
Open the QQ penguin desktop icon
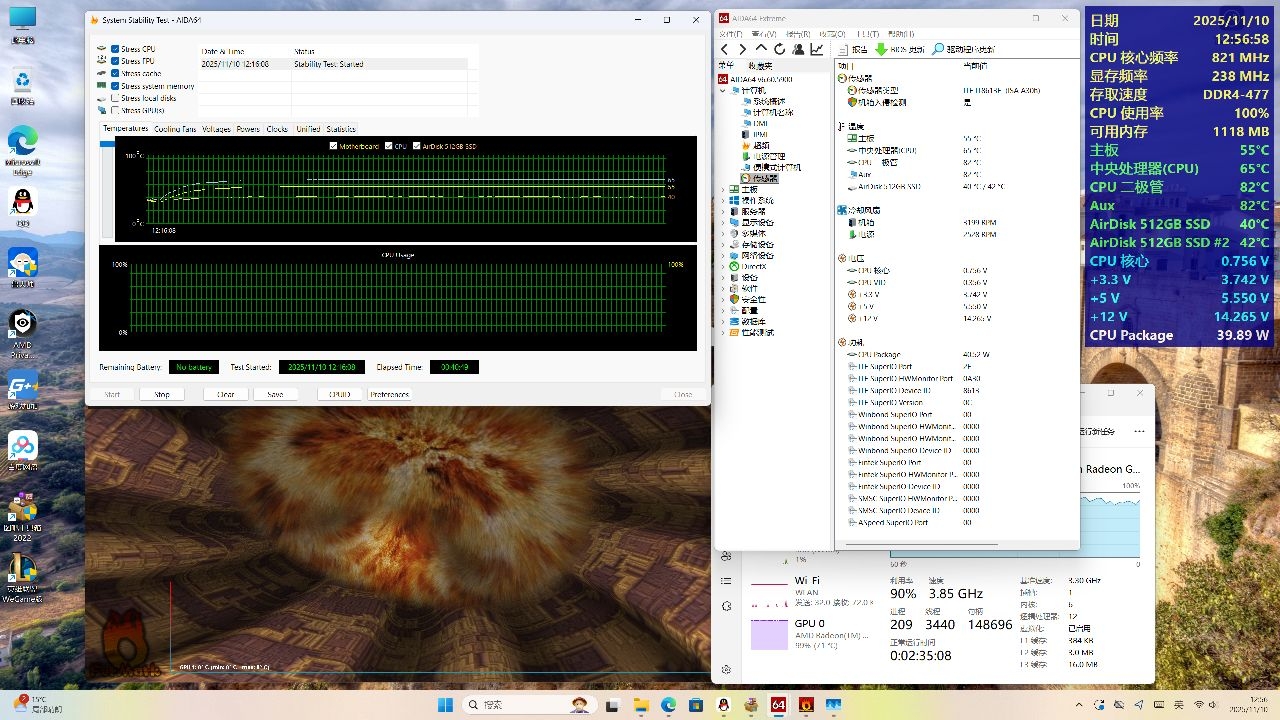pos(23,202)
